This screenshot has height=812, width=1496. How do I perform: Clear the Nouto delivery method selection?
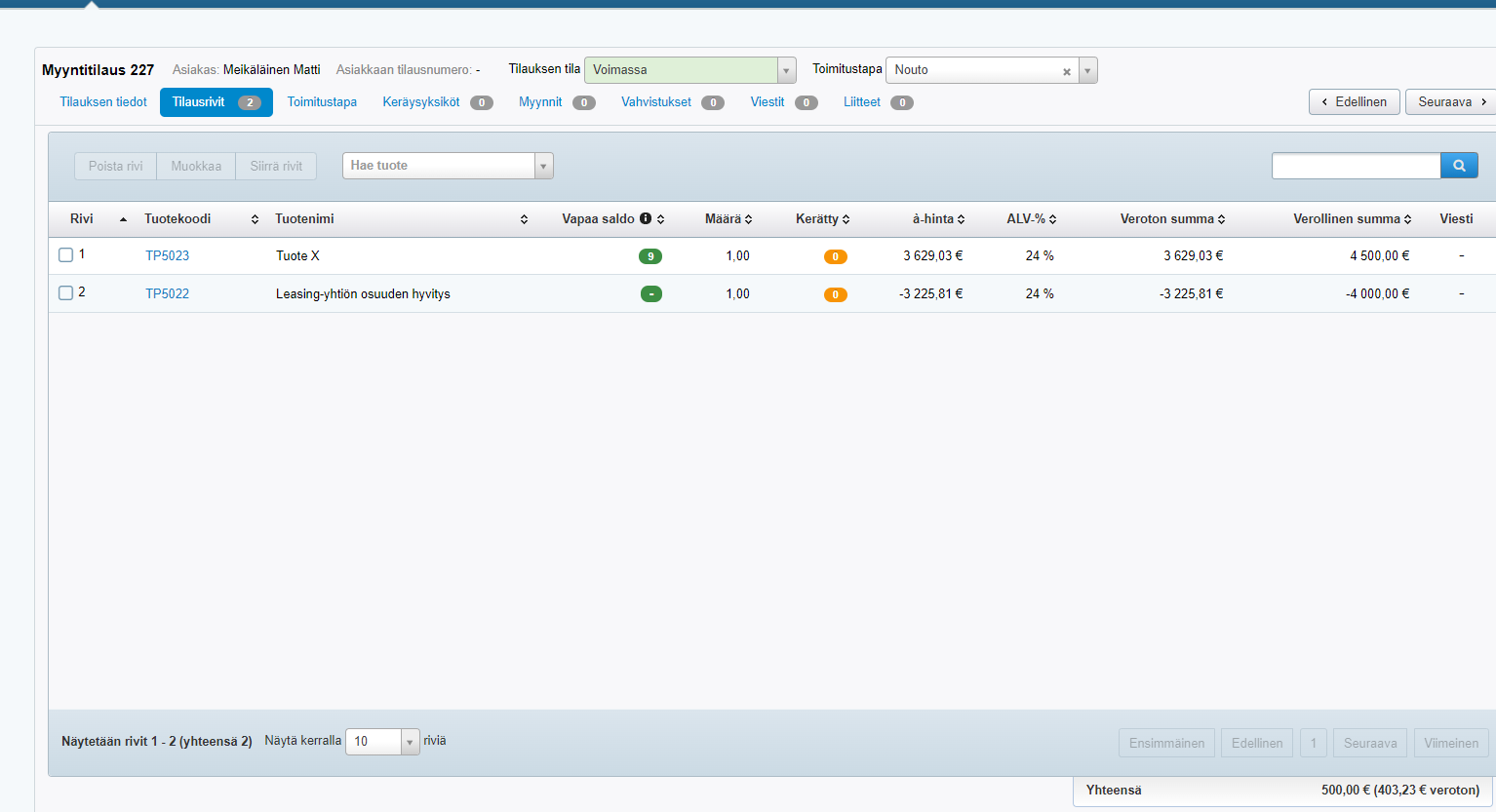(1067, 71)
